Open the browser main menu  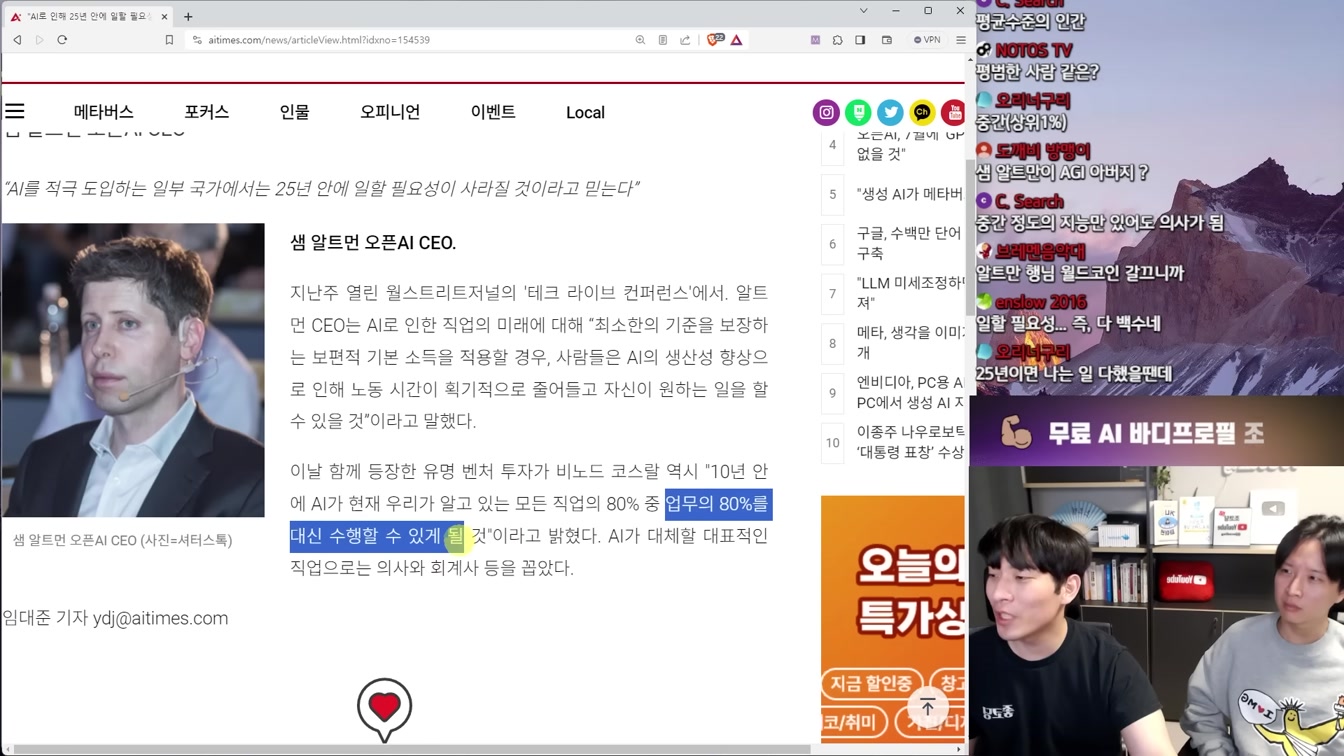click(960, 40)
